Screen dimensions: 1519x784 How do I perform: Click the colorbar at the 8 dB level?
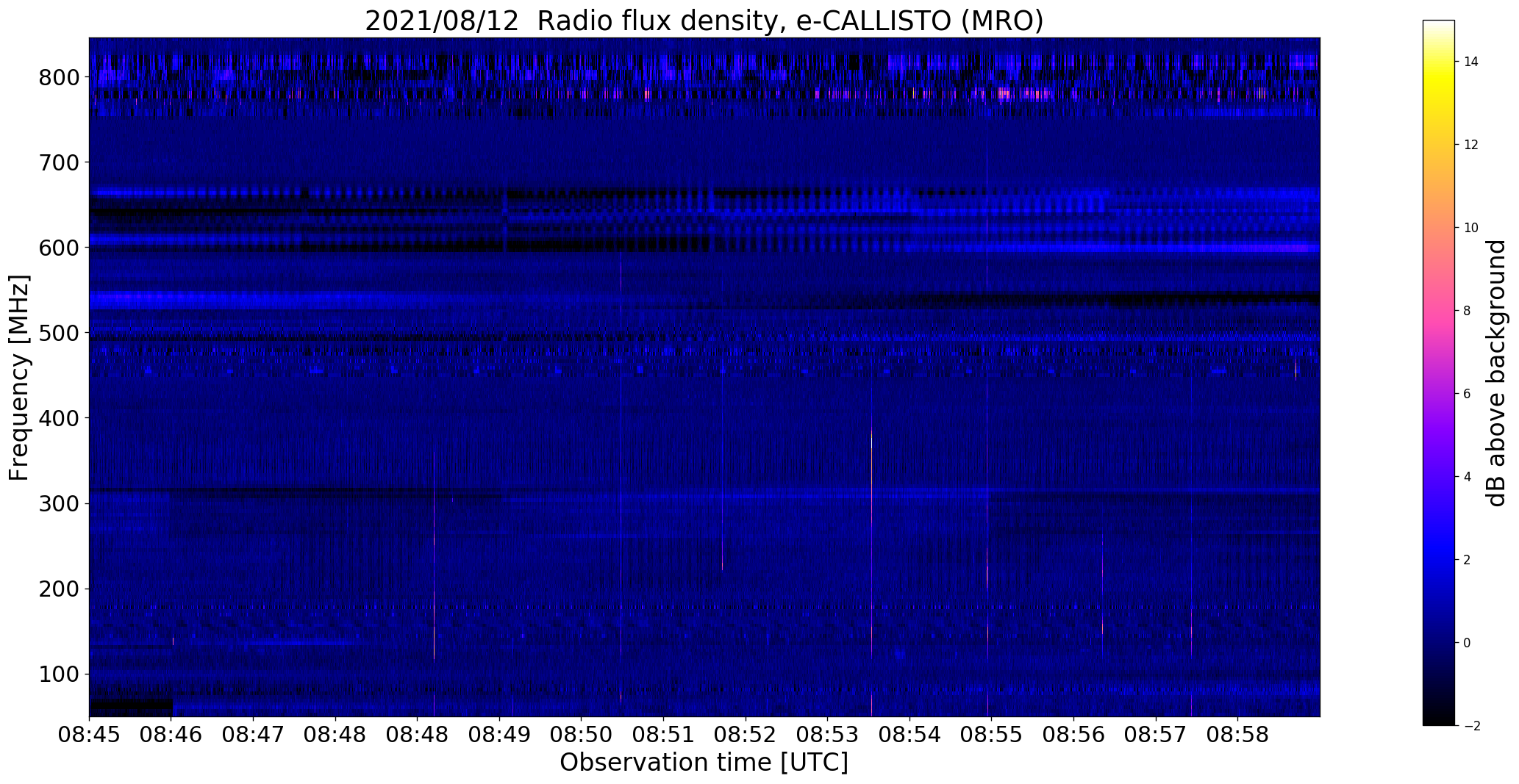[x=1439, y=311]
